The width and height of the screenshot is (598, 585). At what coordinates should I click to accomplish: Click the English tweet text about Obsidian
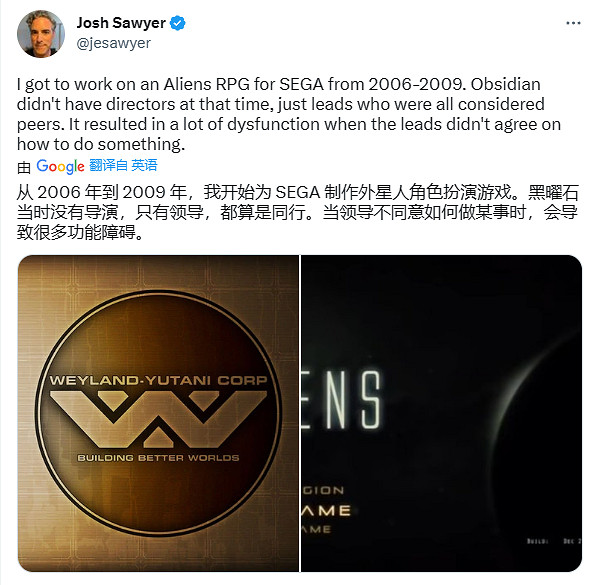pyautogui.click(x=289, y=114)
